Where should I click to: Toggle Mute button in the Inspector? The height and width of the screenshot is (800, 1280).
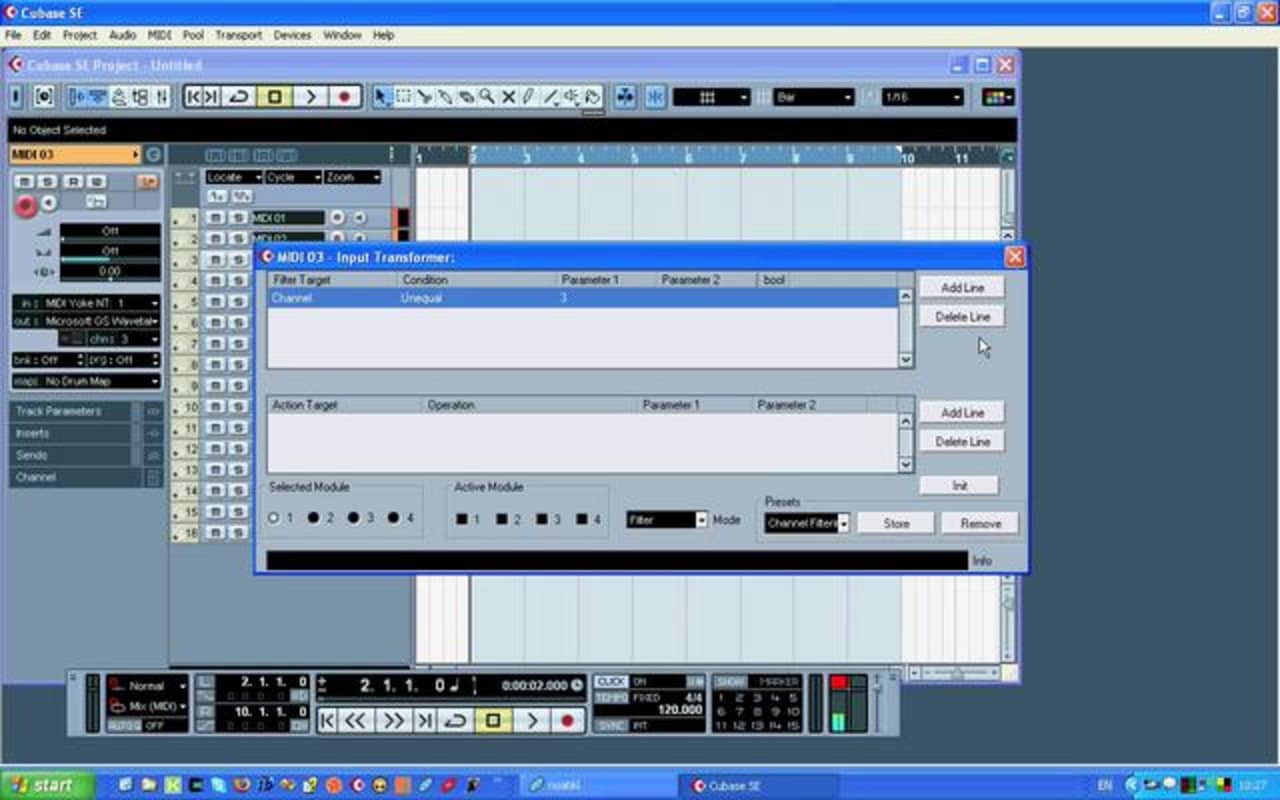point(23,181)
